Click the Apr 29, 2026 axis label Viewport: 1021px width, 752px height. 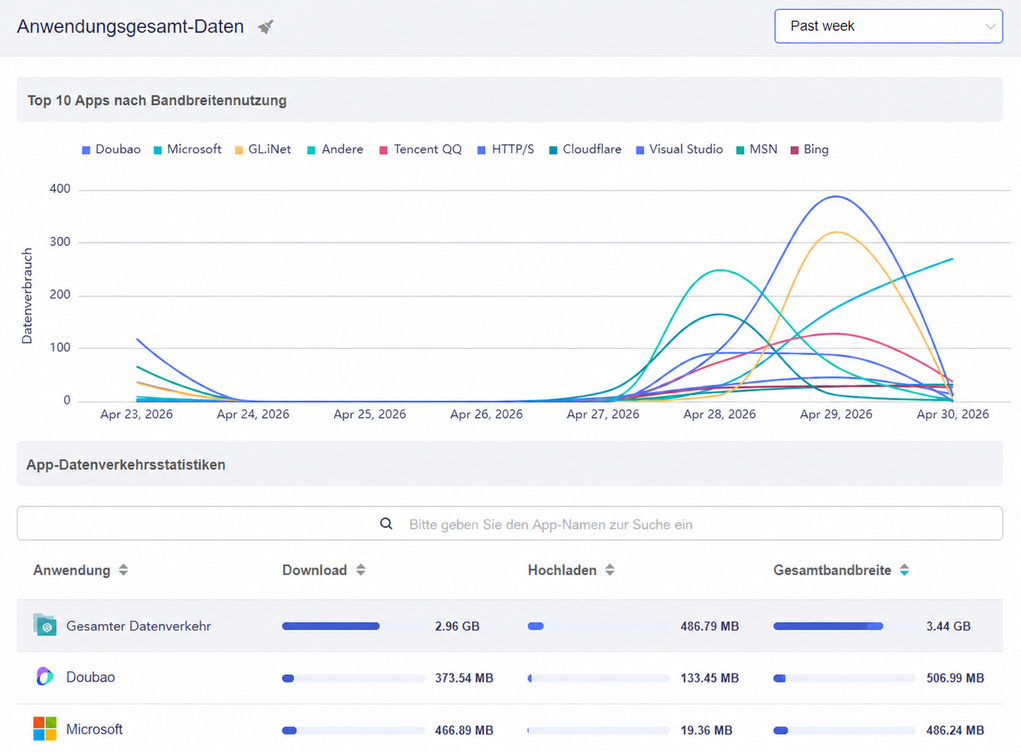pyautogui.click(x=836, y=414)
